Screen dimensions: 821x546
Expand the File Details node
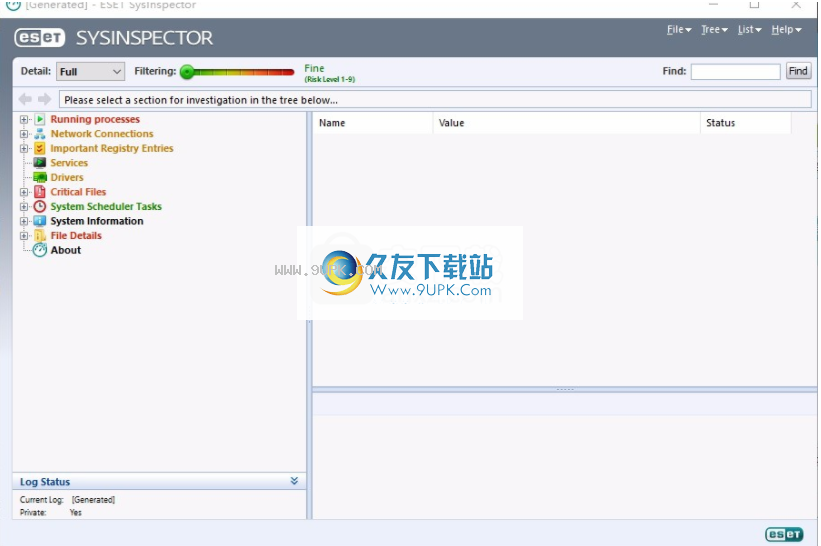(x=24, y=236)
